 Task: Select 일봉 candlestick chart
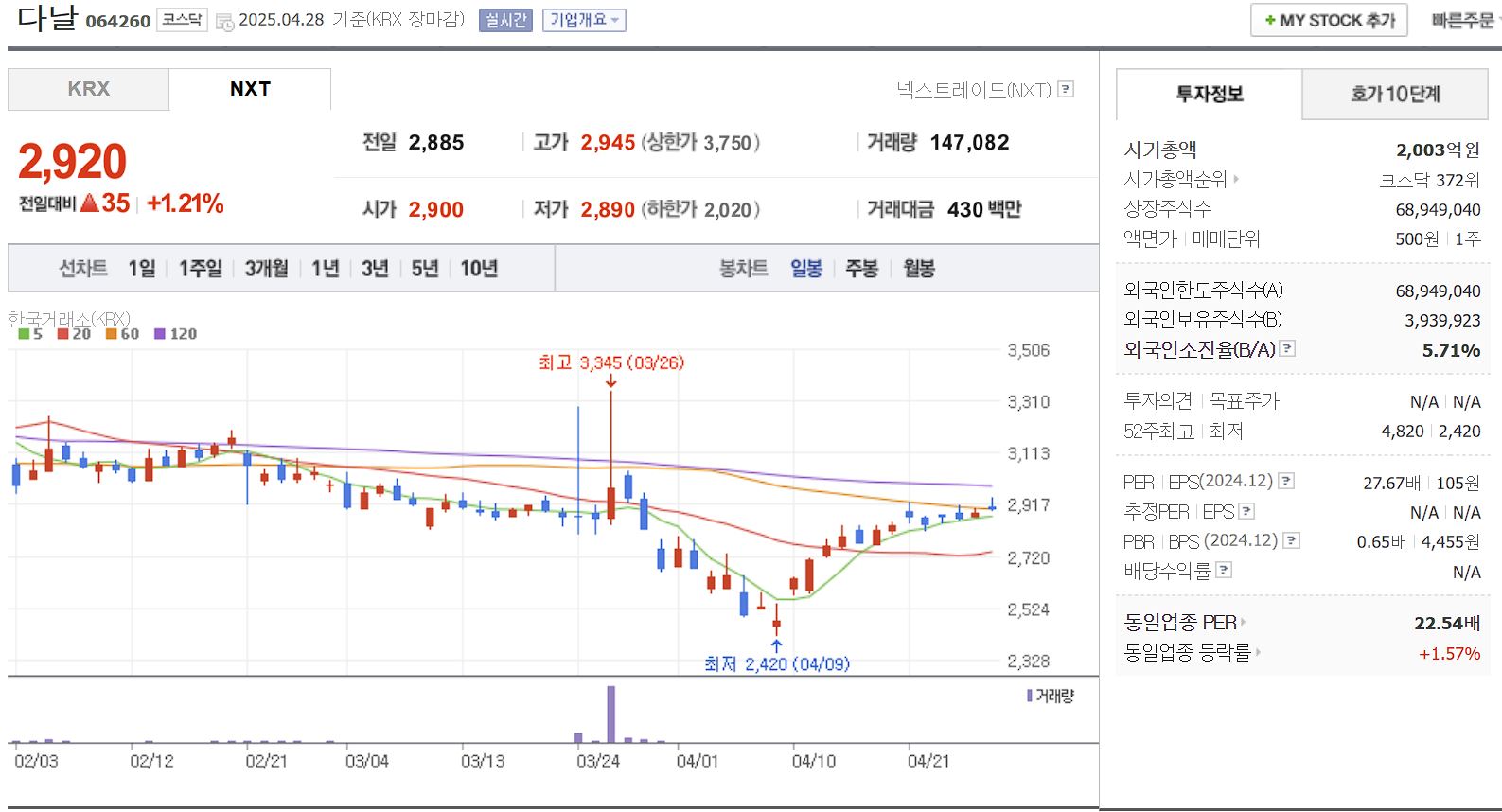[806, 269]
